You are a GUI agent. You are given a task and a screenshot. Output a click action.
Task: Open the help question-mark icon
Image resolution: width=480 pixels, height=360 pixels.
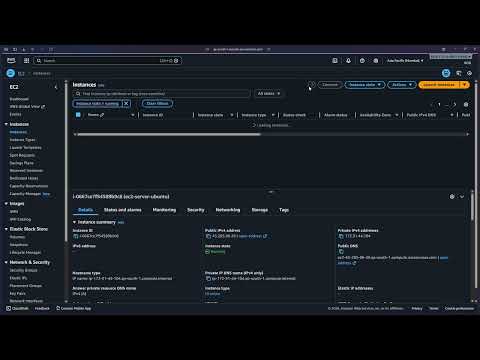point(362,60)
